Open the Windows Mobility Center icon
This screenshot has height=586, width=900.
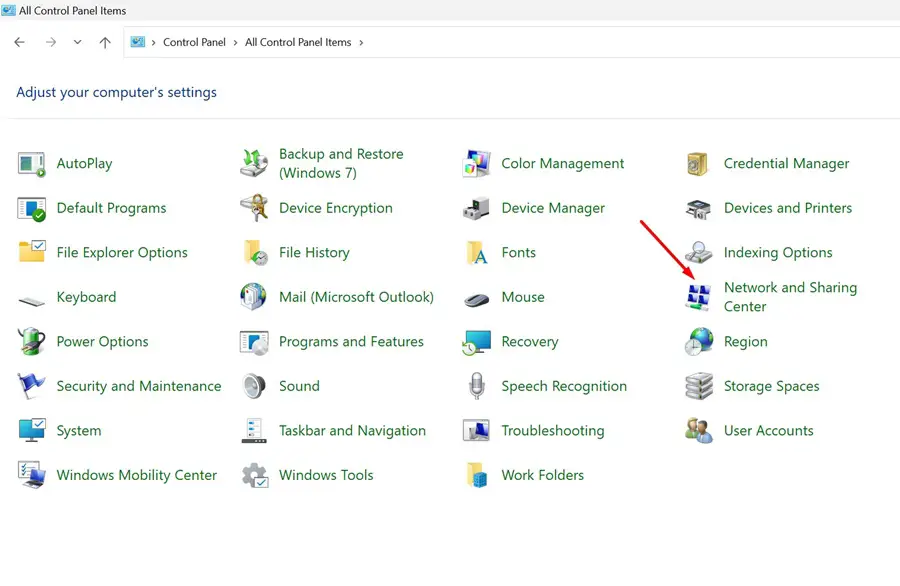click(x=32, y=475)
